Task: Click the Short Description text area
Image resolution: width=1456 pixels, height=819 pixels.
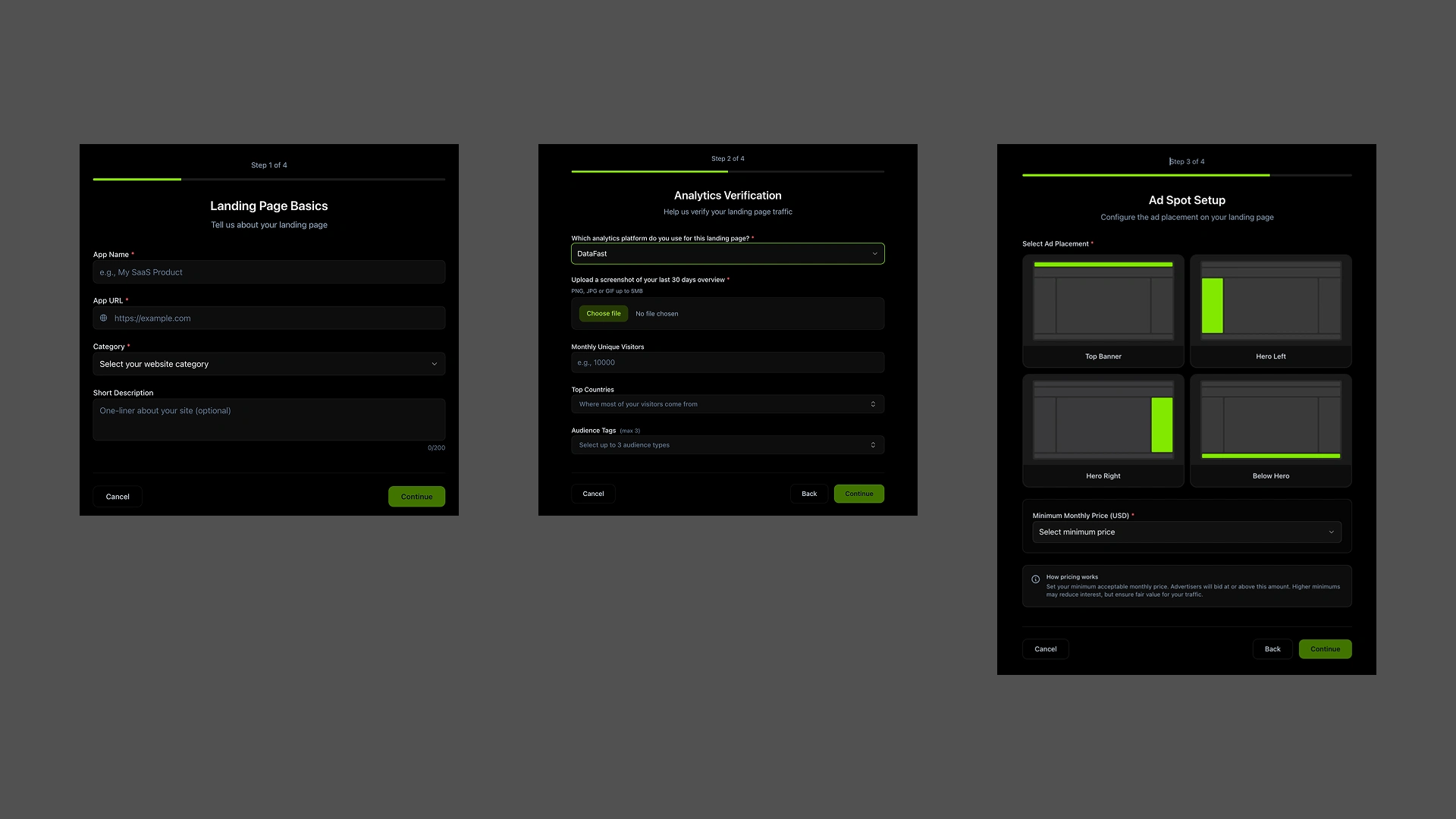Action: [x=268, y=419]
